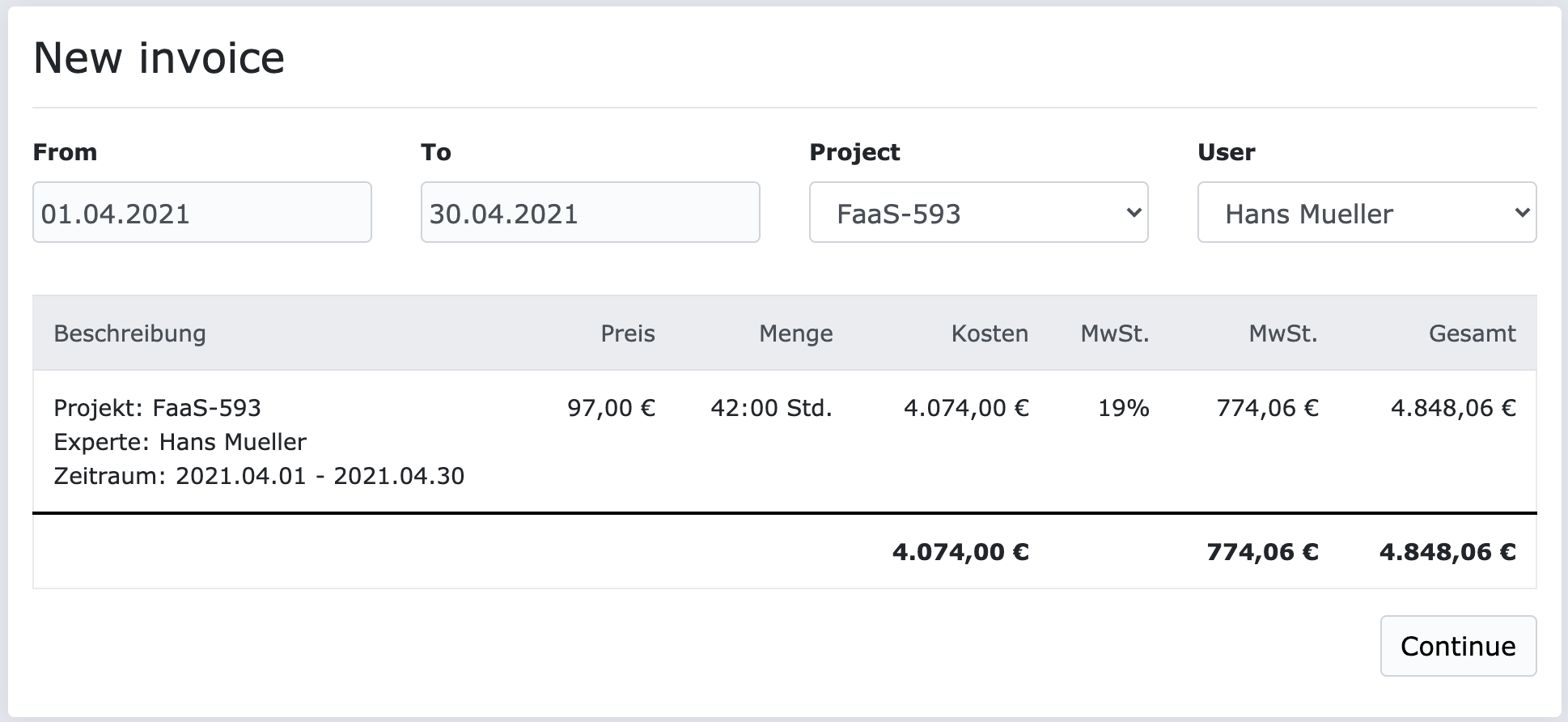Open the Project dropdown showing FaaS-593

coord(977,213)
